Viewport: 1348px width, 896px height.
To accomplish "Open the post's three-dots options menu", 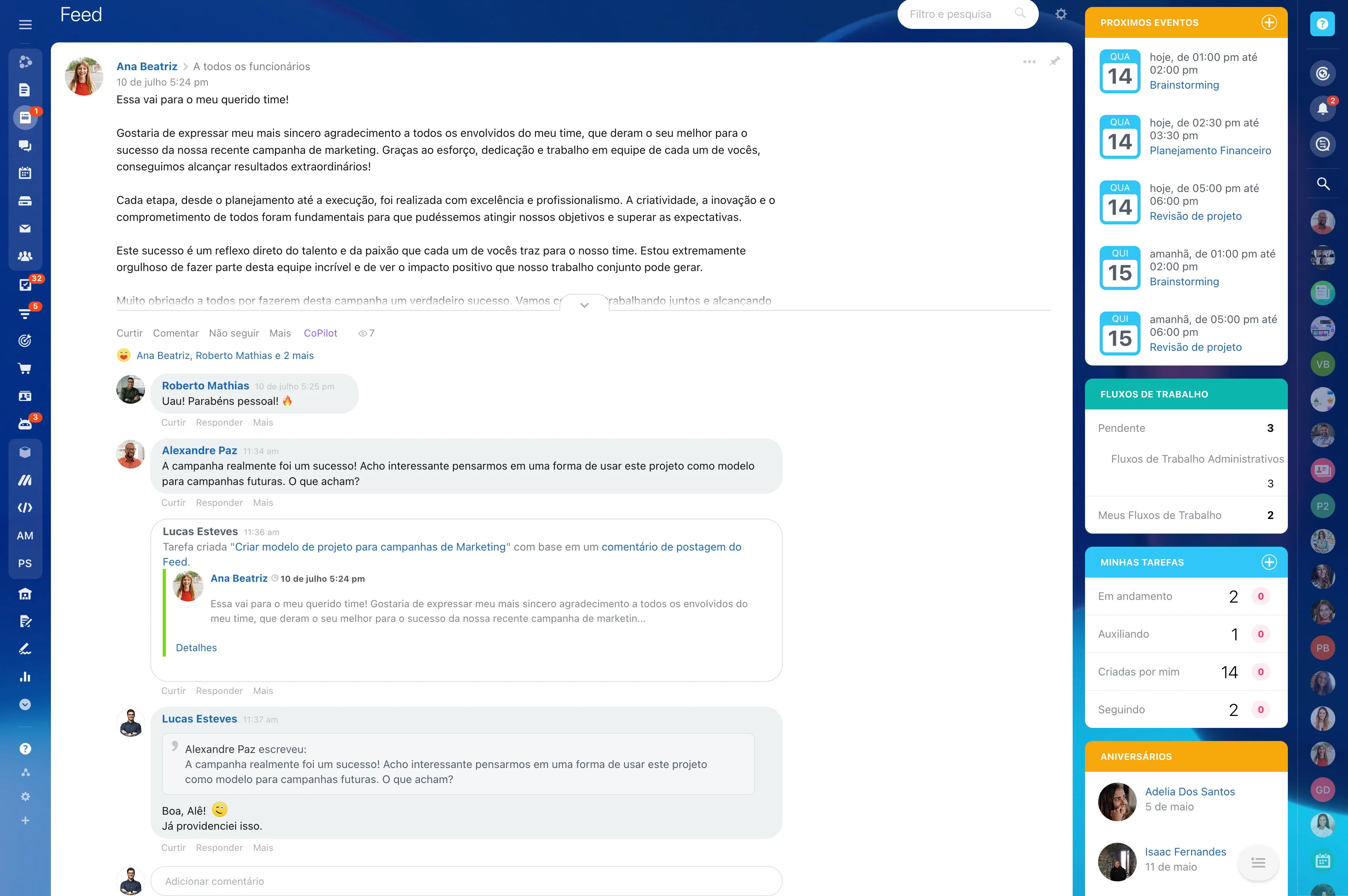I will pos(1029,62).
